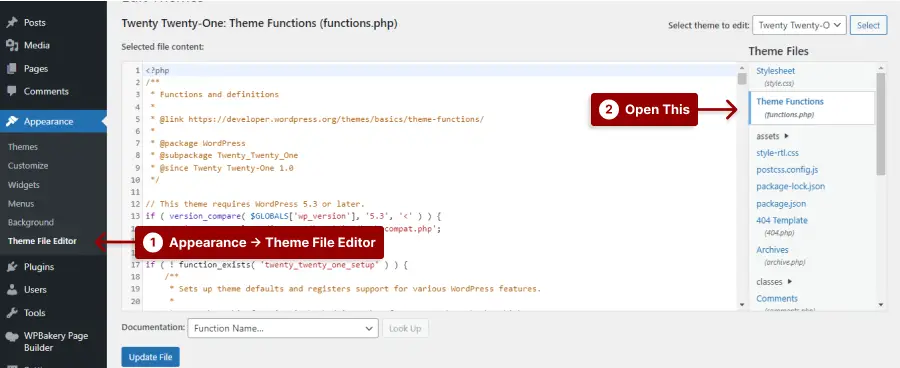Viewport: 900px width, 368px height.
Task: Open the Stylesheet style.css file
Action: pyautogui.click(x=775, y=76)
